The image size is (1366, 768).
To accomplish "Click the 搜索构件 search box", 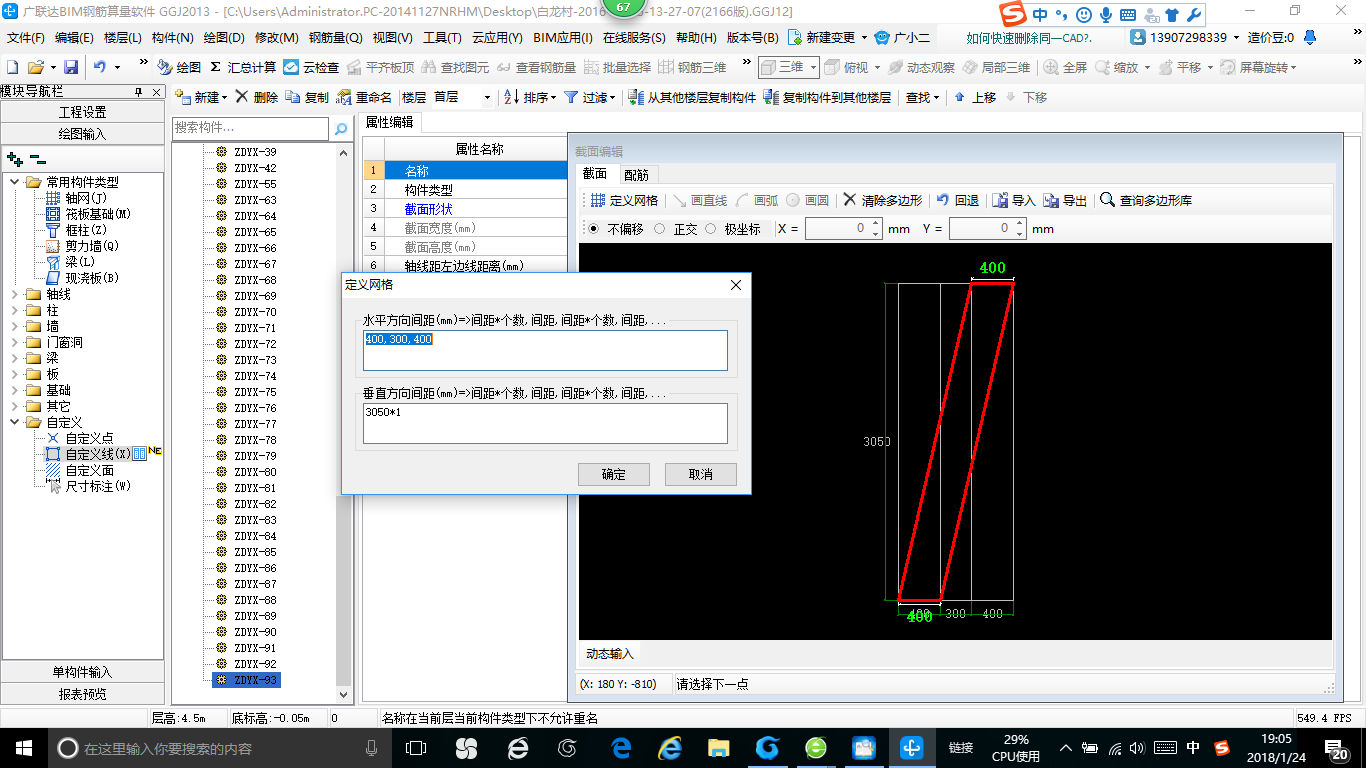I will click(250, 129).
